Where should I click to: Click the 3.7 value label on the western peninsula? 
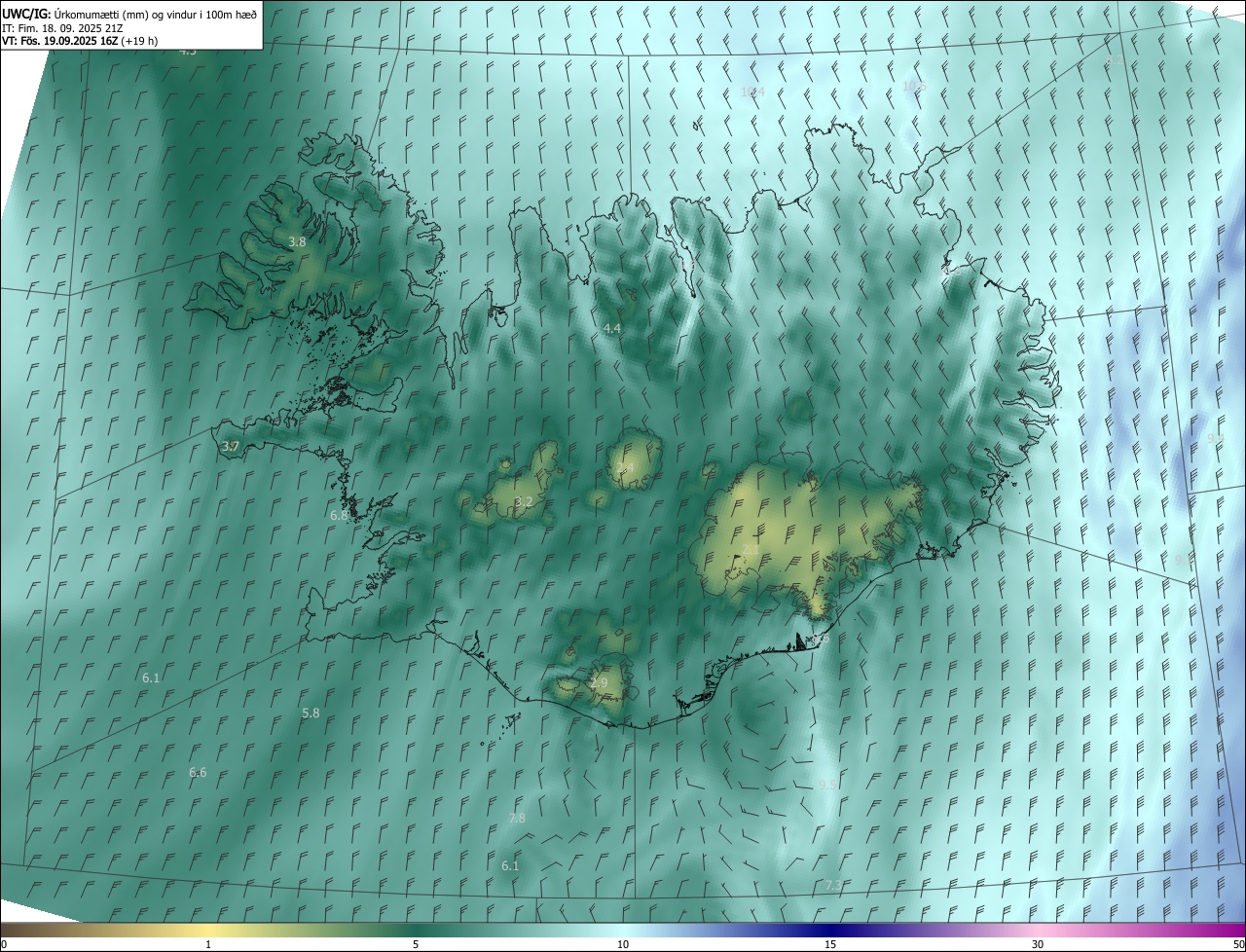(230, 447)
